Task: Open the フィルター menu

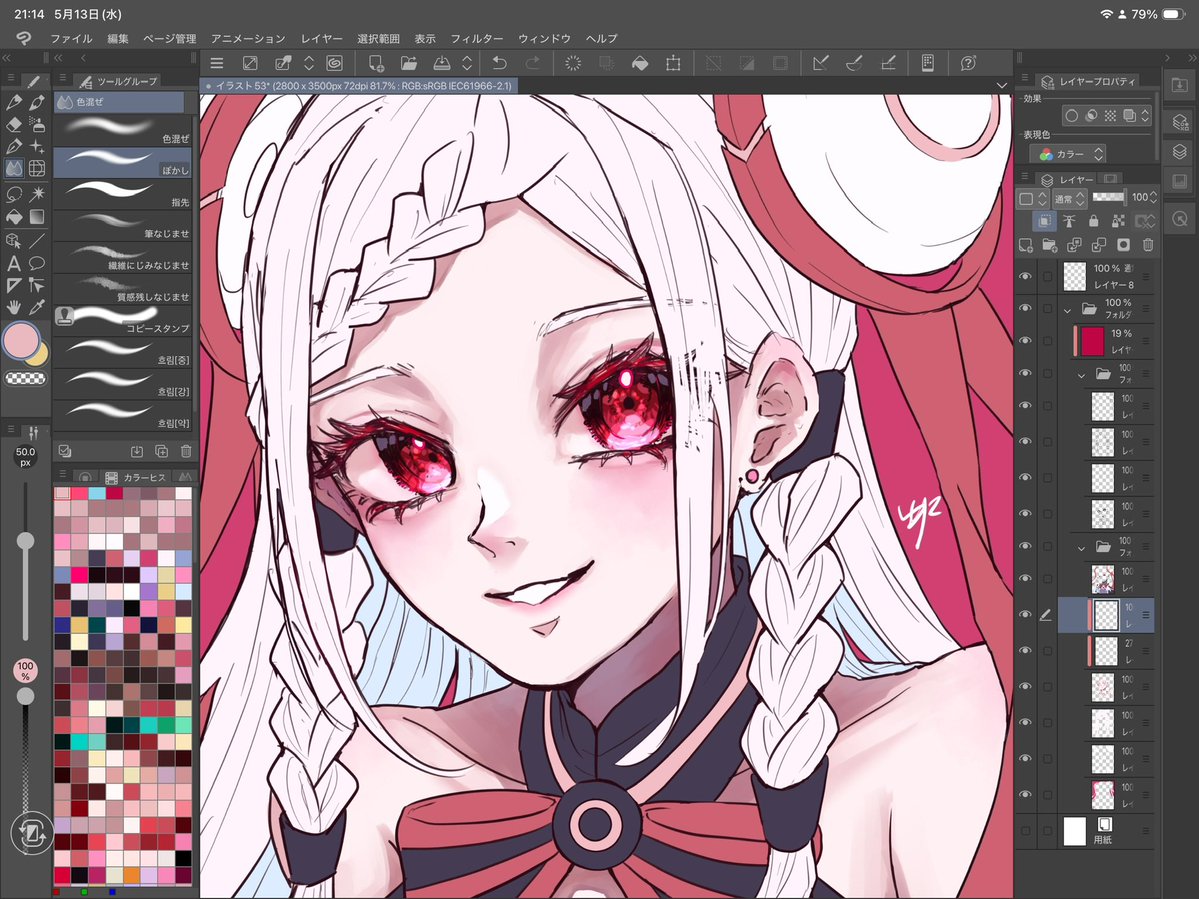Action: (x=476, y=38)
